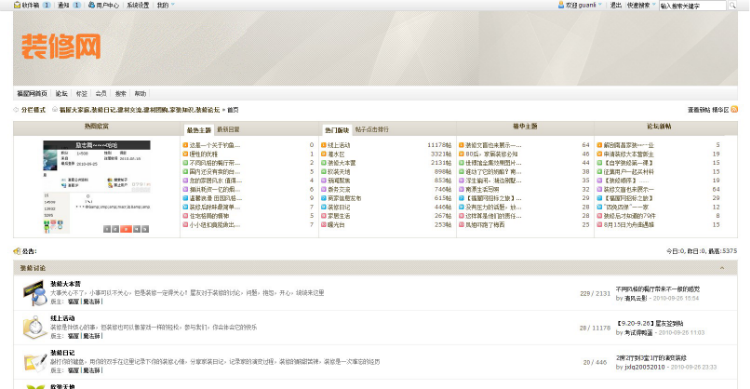Screen dimensions: 750x389
Task: Expand the 我的 dropdown menu
Action: (x=165, y=5)
